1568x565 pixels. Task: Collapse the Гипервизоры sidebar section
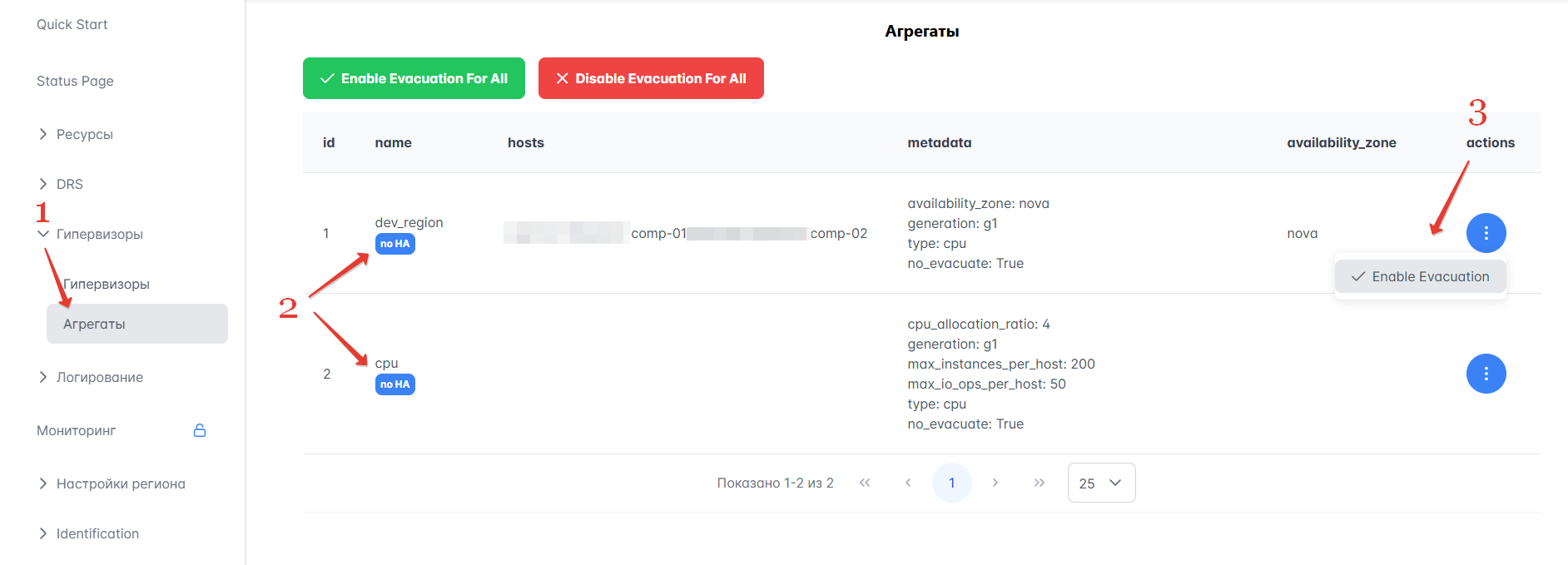99,234
